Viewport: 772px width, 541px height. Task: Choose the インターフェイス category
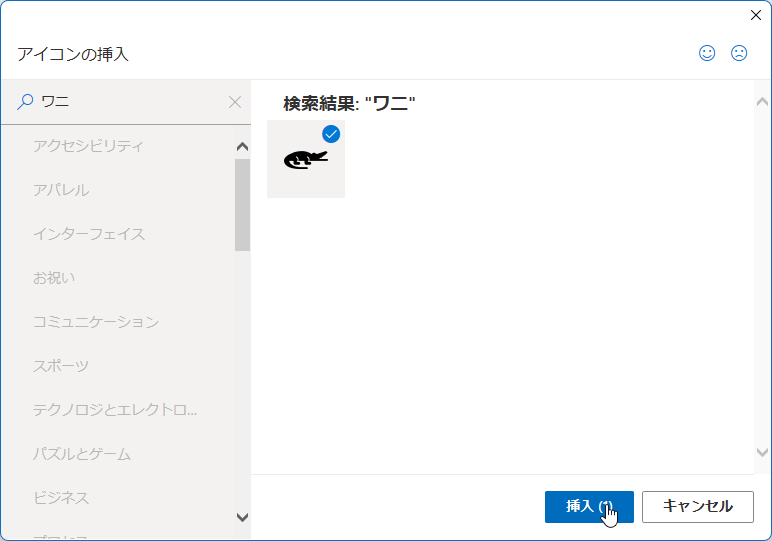(89, 234)
